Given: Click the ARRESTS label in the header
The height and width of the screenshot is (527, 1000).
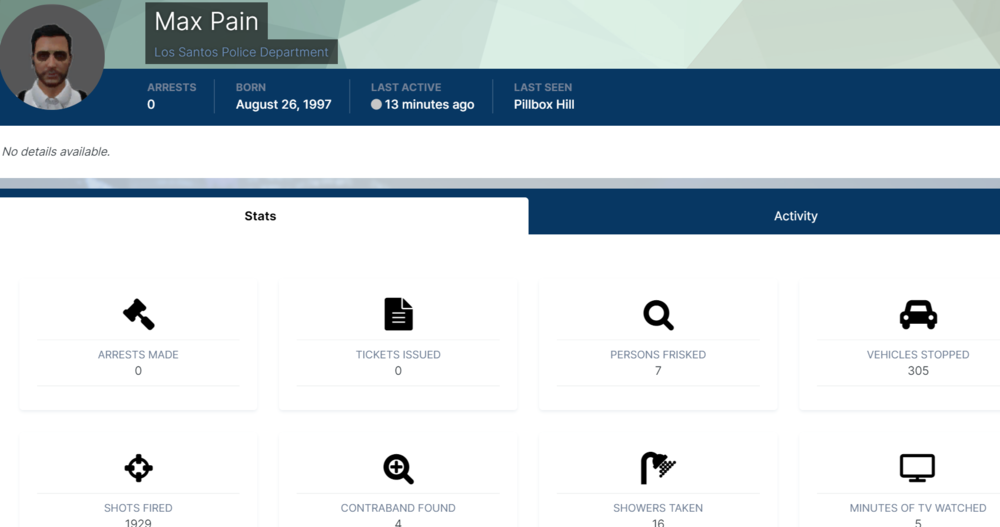Looking at the screenshot, I should [172, 87].
